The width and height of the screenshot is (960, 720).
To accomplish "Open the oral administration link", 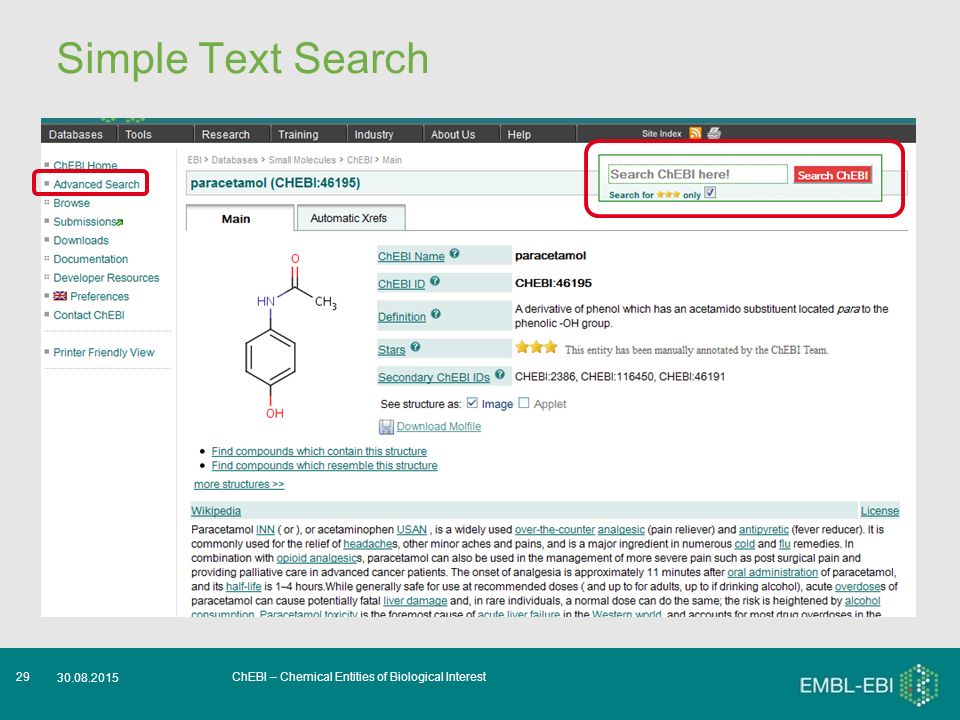I will [773, 572].
